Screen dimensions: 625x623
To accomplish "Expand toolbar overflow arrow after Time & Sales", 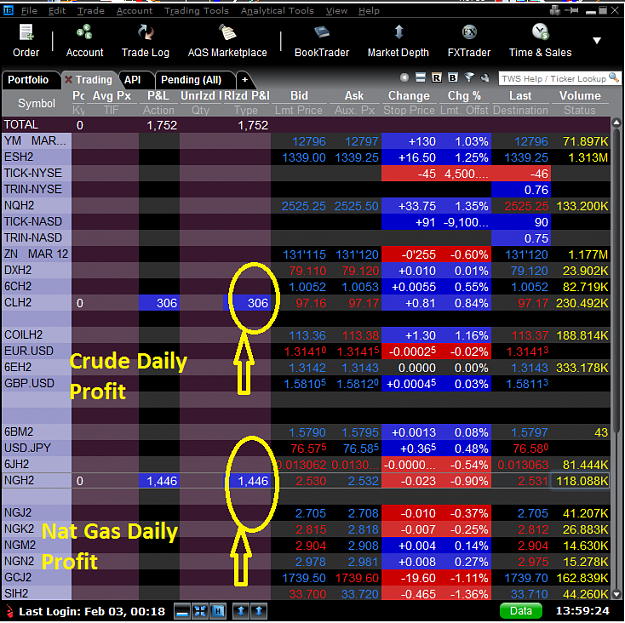I will [x=597, y=40].
